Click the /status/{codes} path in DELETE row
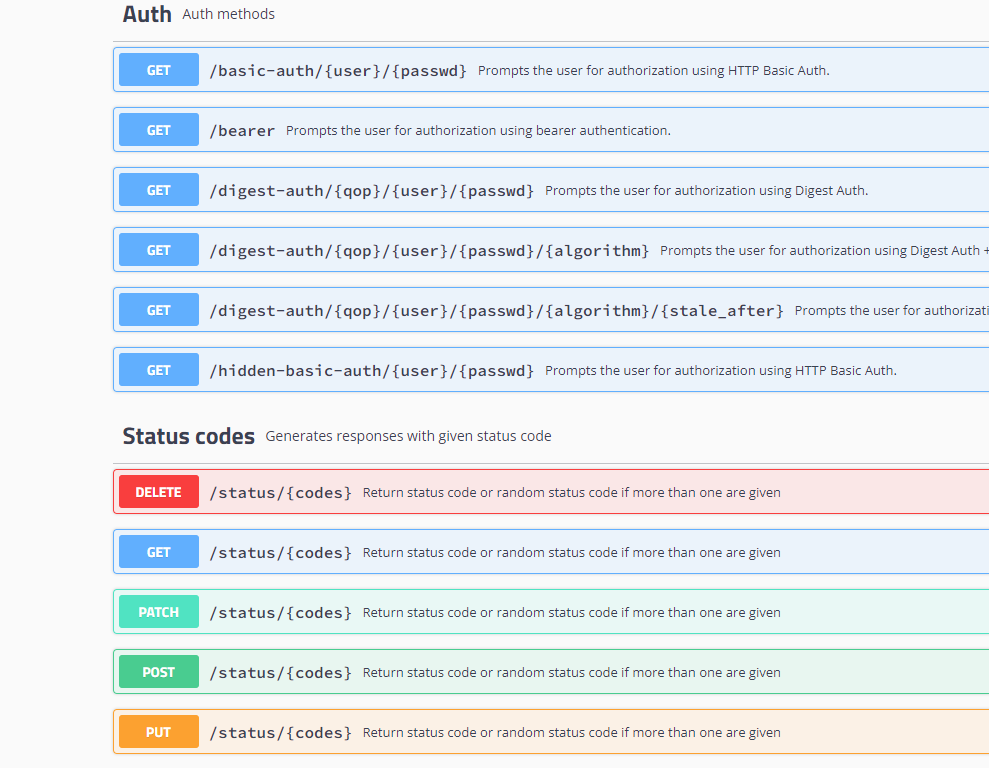The height and width of the screenshot is (768, 989). click(x=280, y=493)
